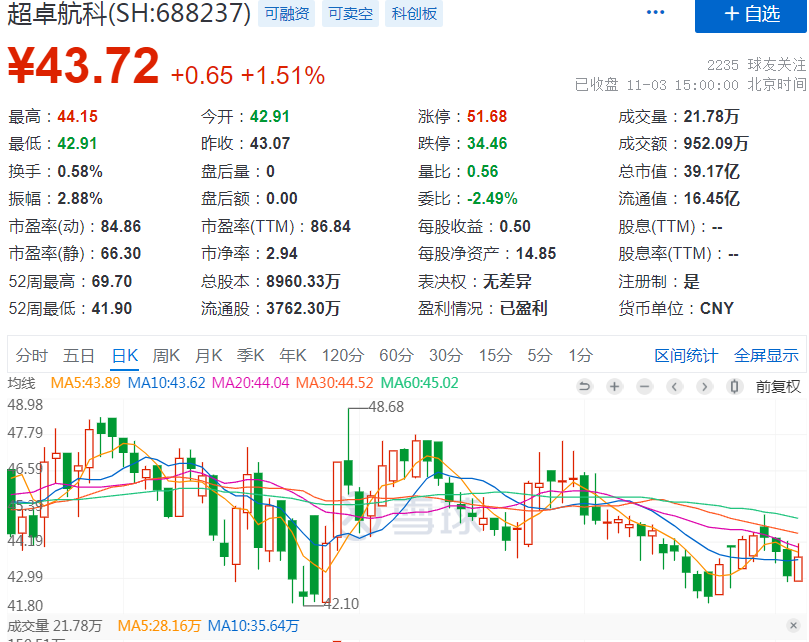The image size is (809, 642).
Task: Select the 5分 interval tab
Action: coord(540,356)
